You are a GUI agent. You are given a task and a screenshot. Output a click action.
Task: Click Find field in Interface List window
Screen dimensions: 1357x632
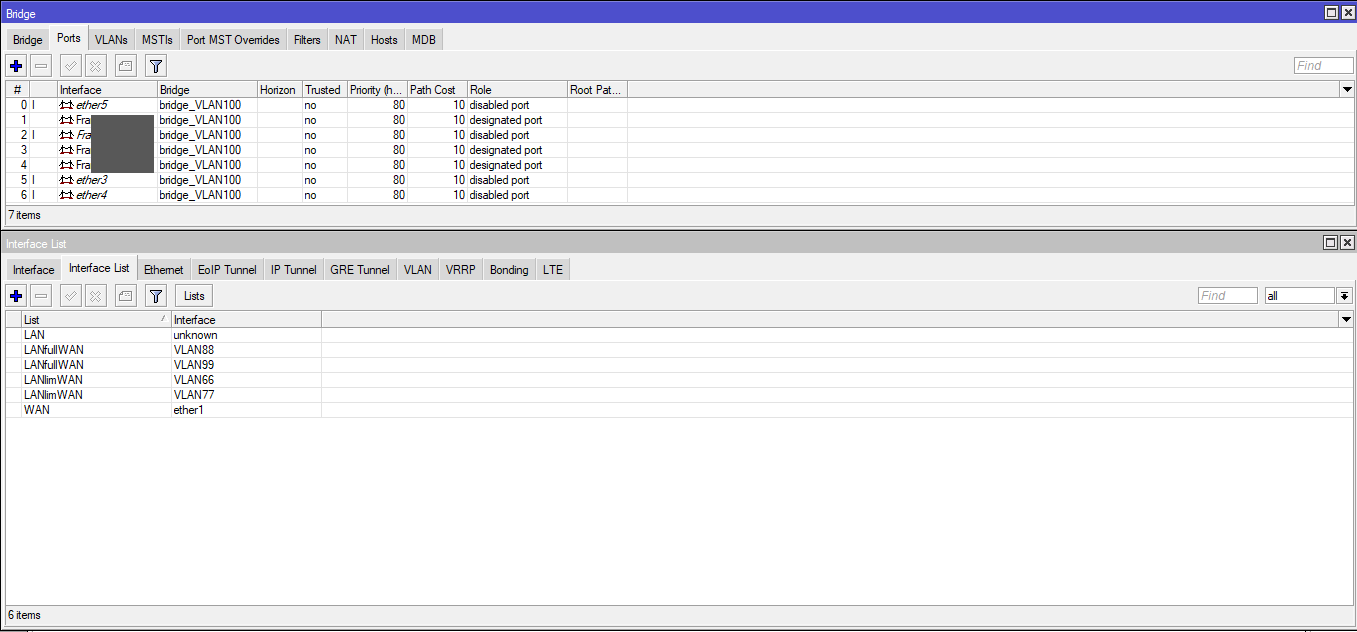coord(1227,296)
